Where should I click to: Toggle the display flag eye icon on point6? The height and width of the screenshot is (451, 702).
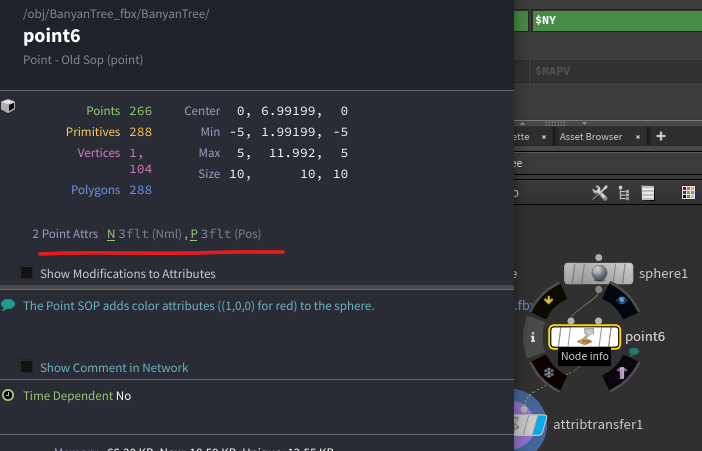click(x=621, y=301)
